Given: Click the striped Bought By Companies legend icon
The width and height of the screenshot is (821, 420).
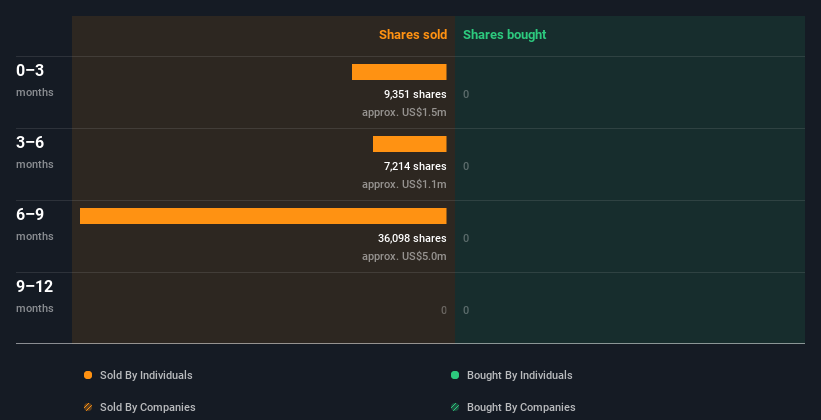Looking at the screenshot, I should (x=455, y=407).
